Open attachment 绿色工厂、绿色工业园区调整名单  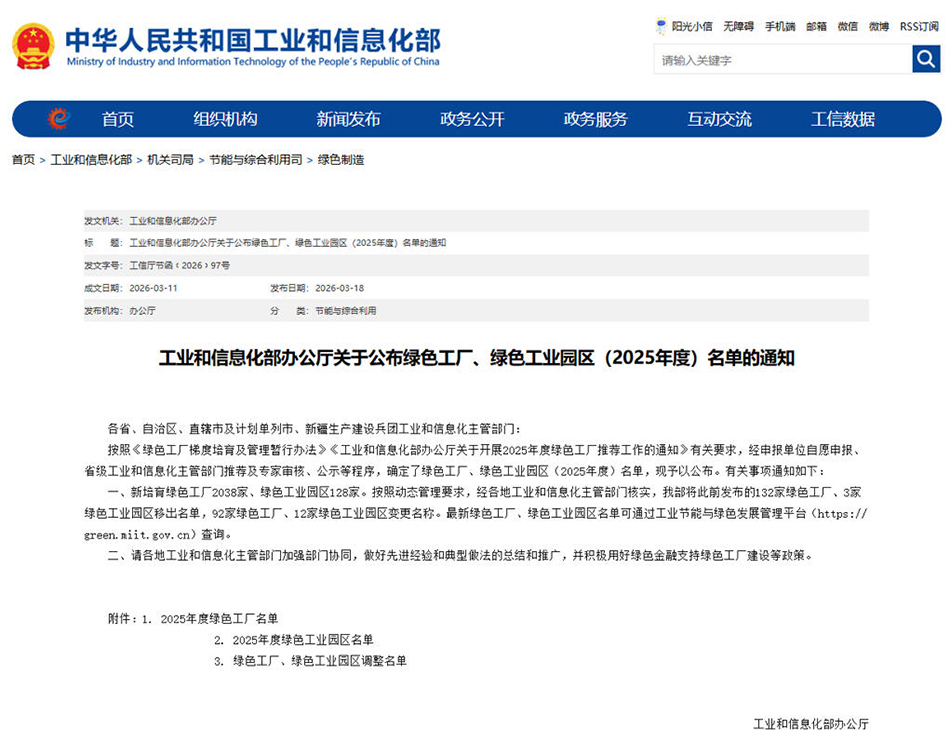tap(319, 661)
